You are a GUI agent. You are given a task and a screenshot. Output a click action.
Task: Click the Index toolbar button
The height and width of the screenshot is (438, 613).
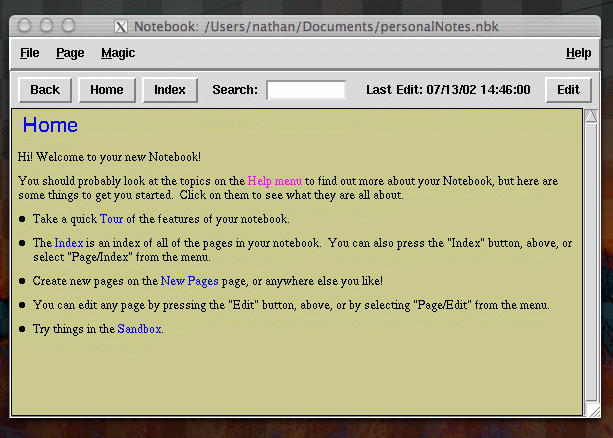pyautogui.click(x=170, y=90)
